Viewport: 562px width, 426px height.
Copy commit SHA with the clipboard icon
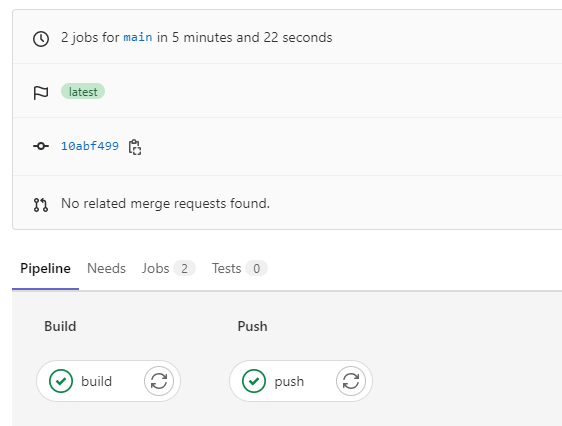click(x=135, y=147)
